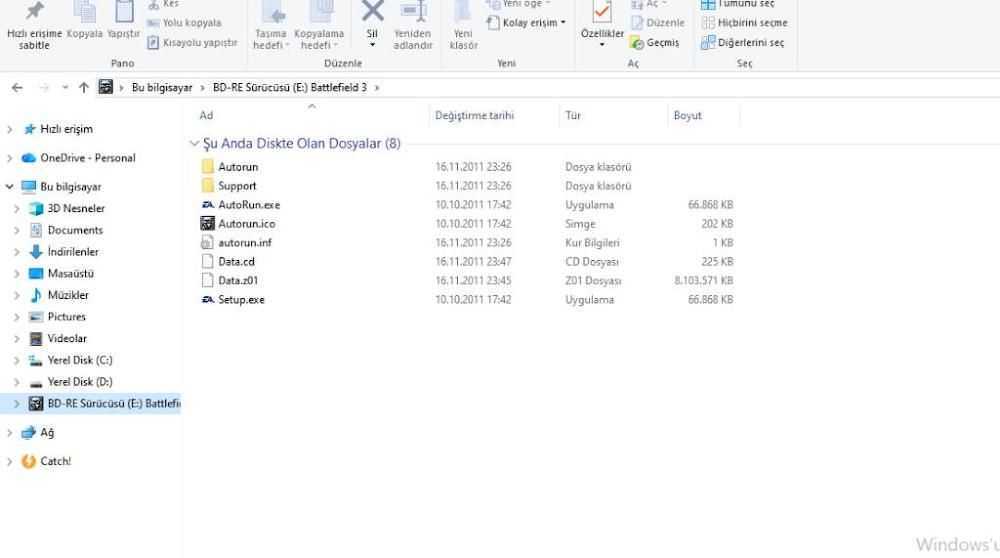Go back with the back arrow
Screen dimensions: 1000x558
click(17, 87)
